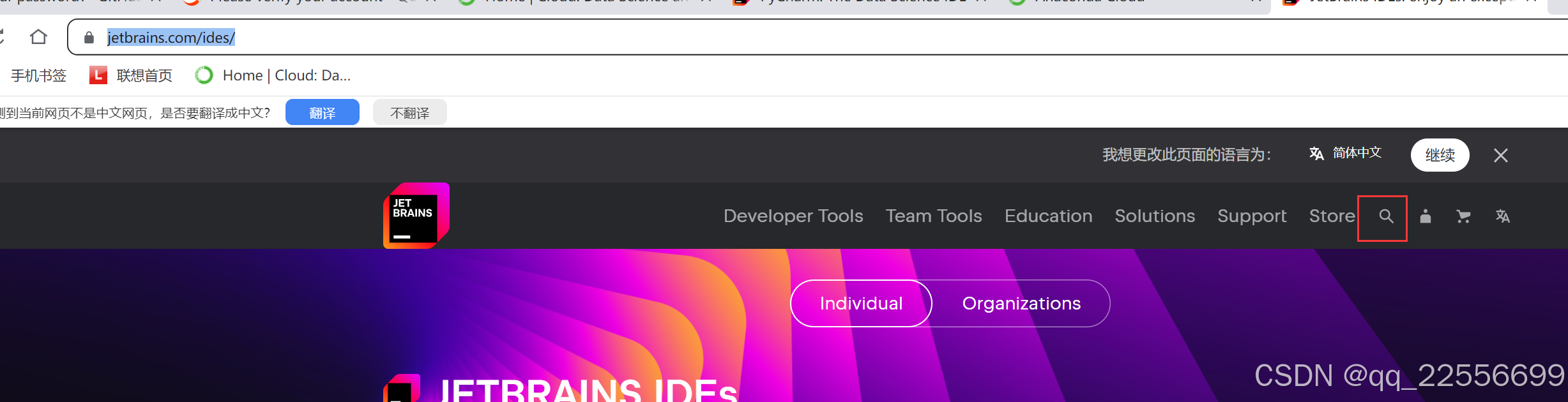The height and width of the screenshot is (402, 1568).
Task: Open the Team Tools menu
Action: pyautogui.click(x=934, y=216)
